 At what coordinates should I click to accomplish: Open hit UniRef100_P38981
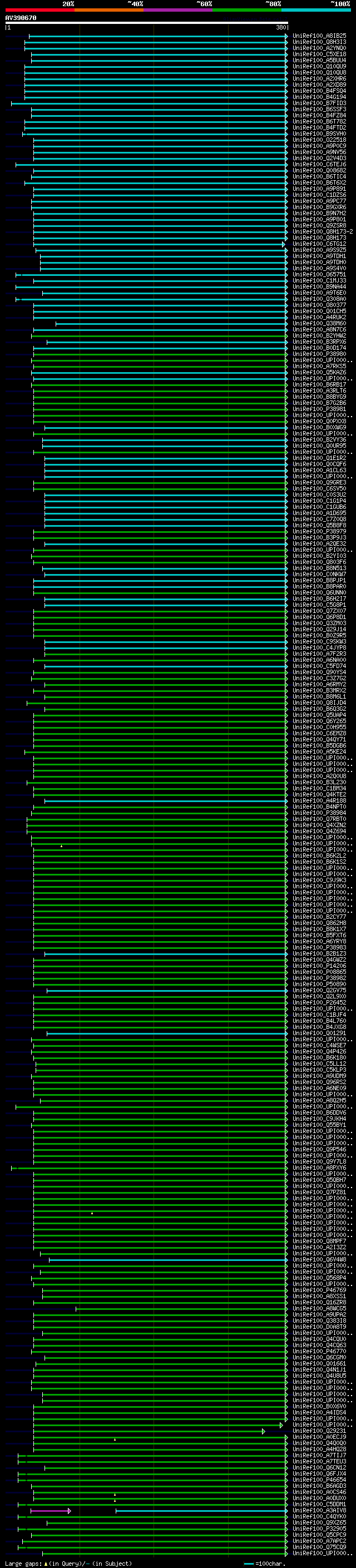319,409
